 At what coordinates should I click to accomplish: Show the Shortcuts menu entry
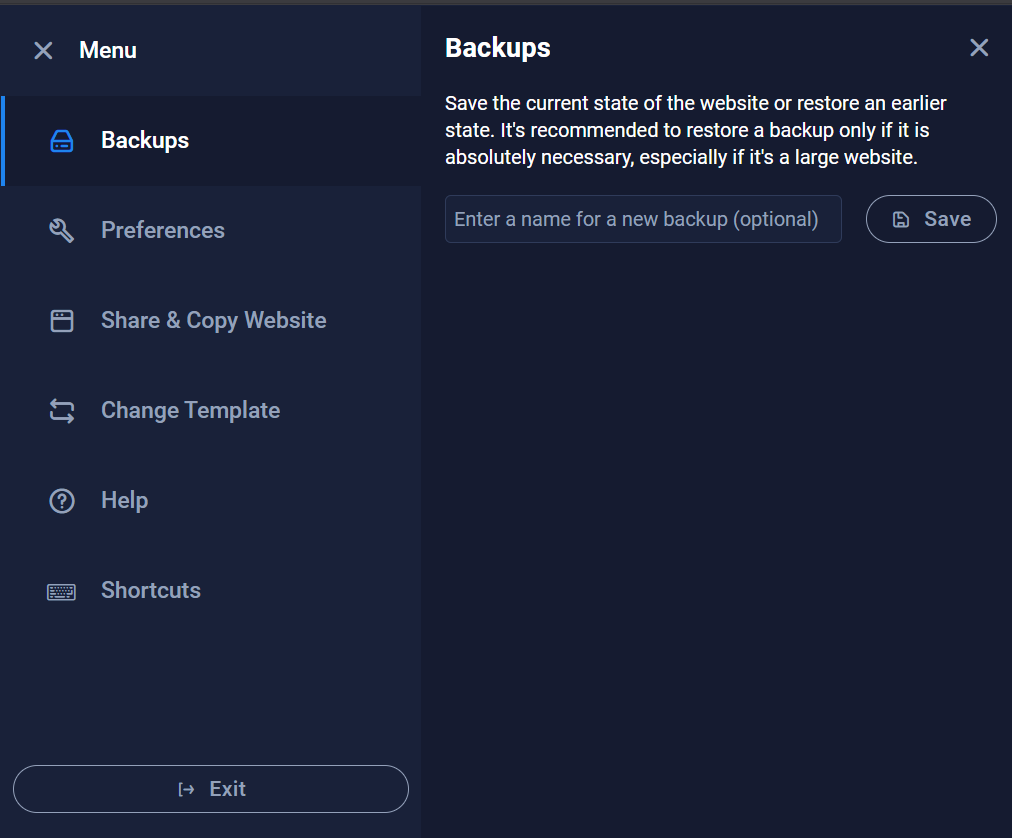(x=151, y=591)
